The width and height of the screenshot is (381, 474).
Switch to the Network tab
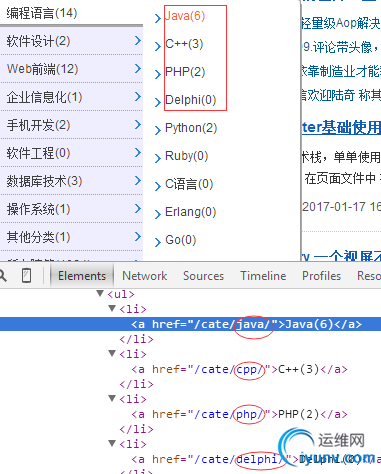pyautogui.click(x=145, y=276)
